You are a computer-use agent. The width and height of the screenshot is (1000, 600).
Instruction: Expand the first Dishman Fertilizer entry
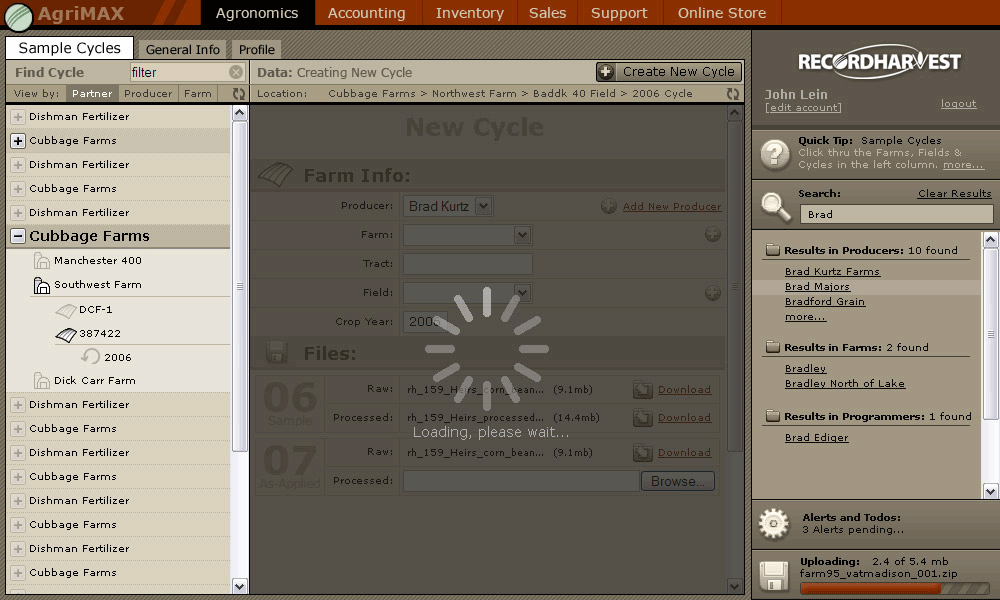(18, 117)
